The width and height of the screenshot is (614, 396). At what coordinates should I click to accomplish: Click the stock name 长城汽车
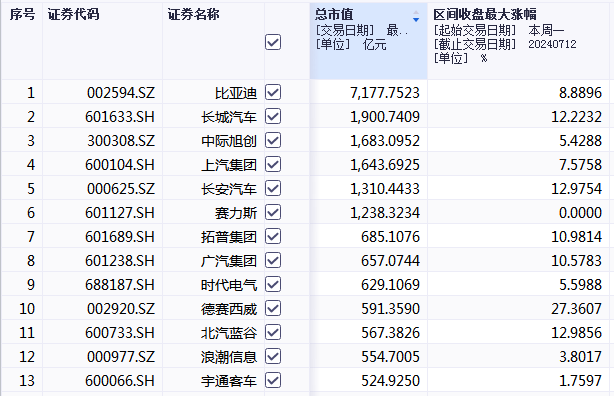pyautogui.click(x=229, y=117)
